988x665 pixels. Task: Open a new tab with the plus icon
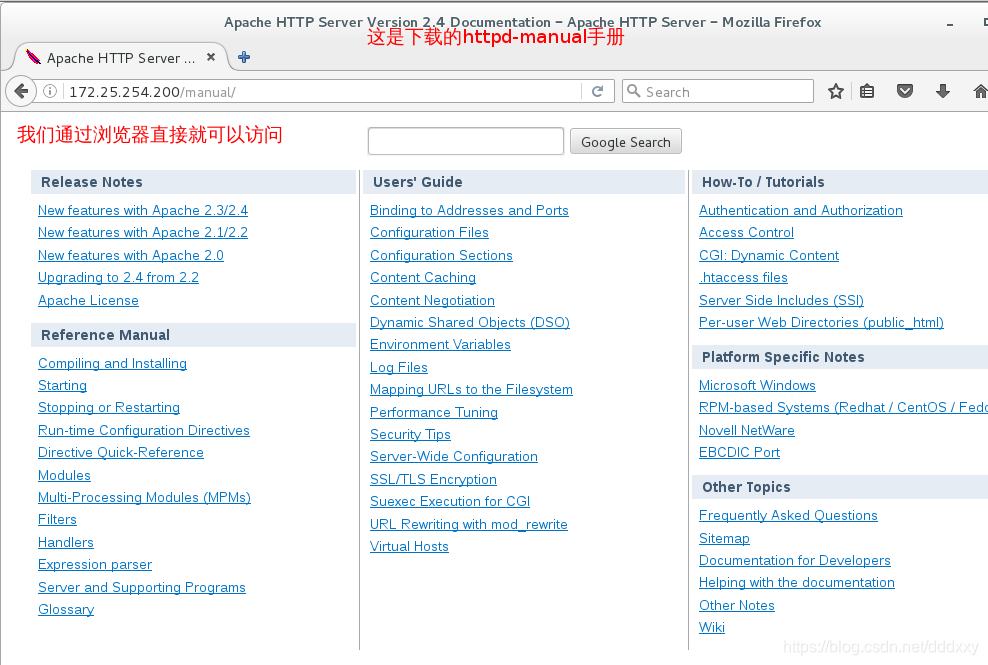[244, 57]
